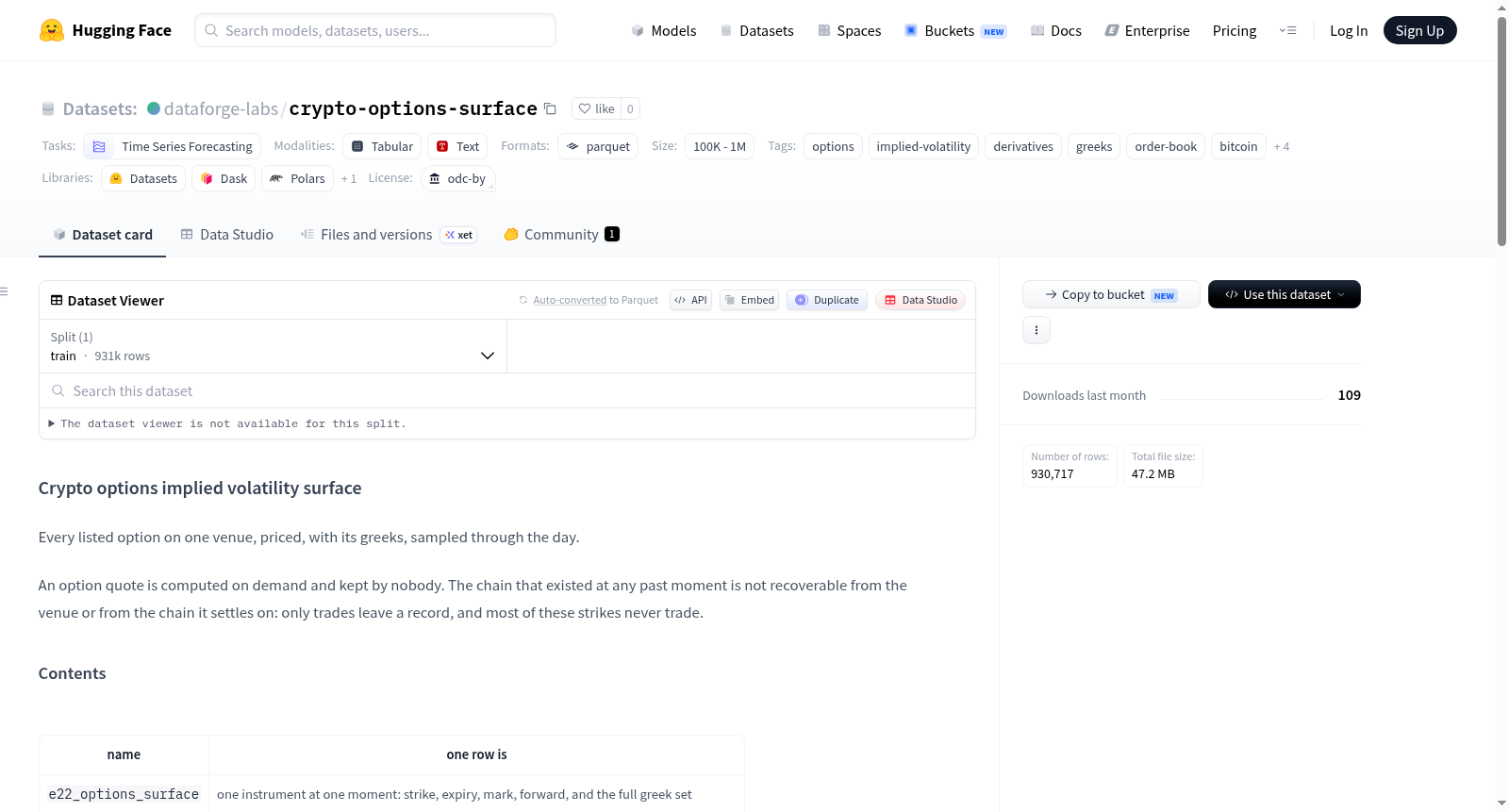
Task: Open the Community tab
Action: 561,235
